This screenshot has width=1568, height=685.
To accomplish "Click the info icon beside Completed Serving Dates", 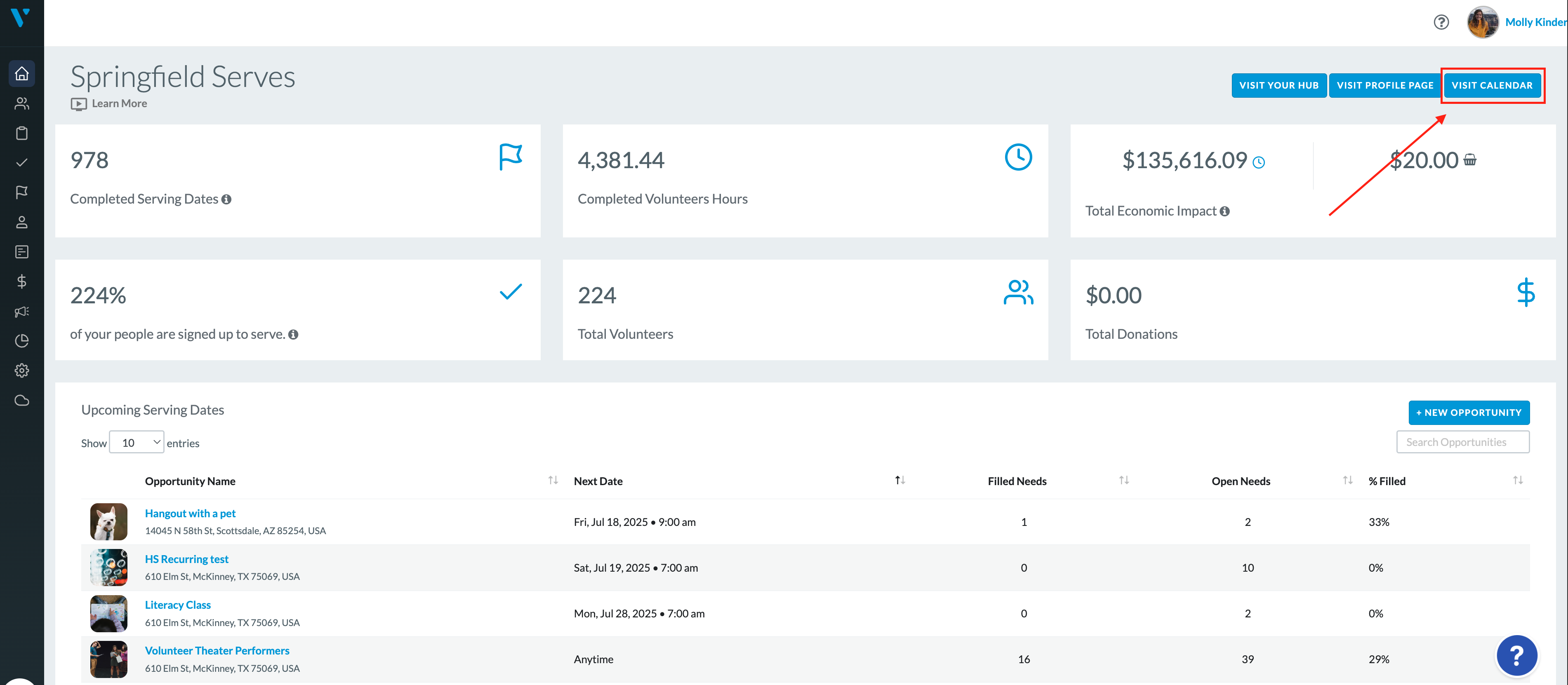I will pos(226,199).
